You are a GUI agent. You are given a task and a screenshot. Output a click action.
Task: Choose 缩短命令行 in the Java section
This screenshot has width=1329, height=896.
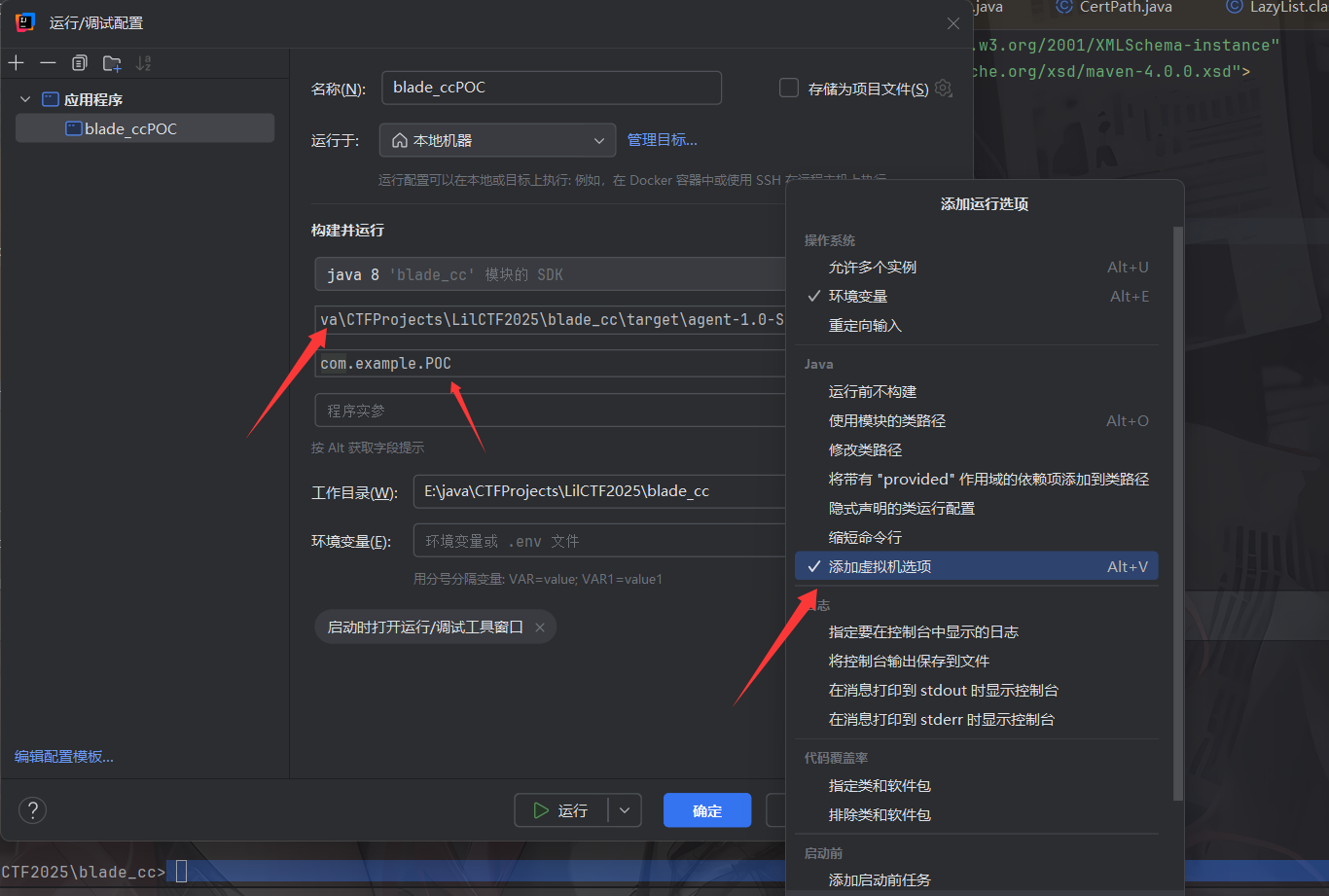[x=865, y=537]
